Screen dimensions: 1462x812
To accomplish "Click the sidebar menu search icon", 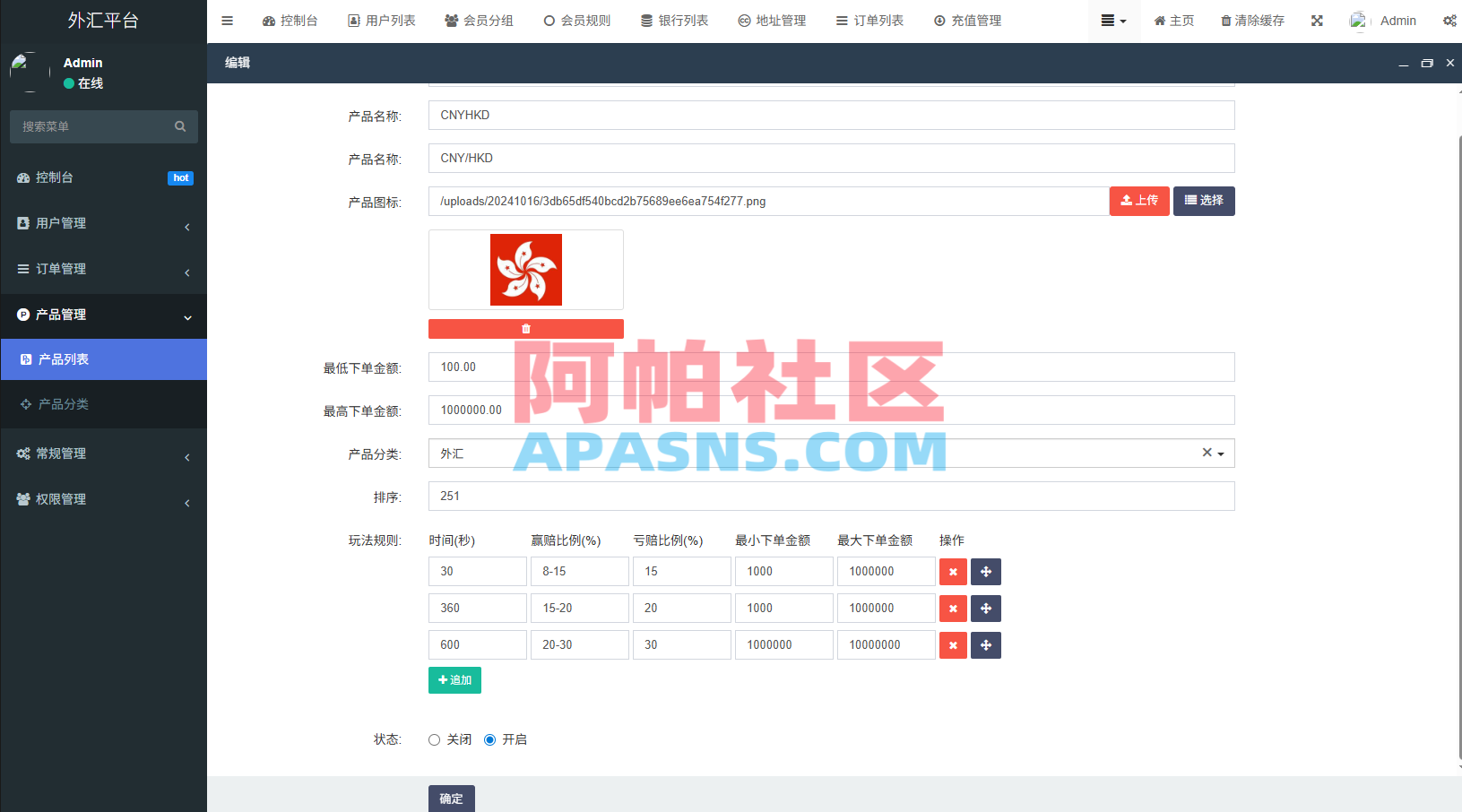I will (x=180, y=126).
